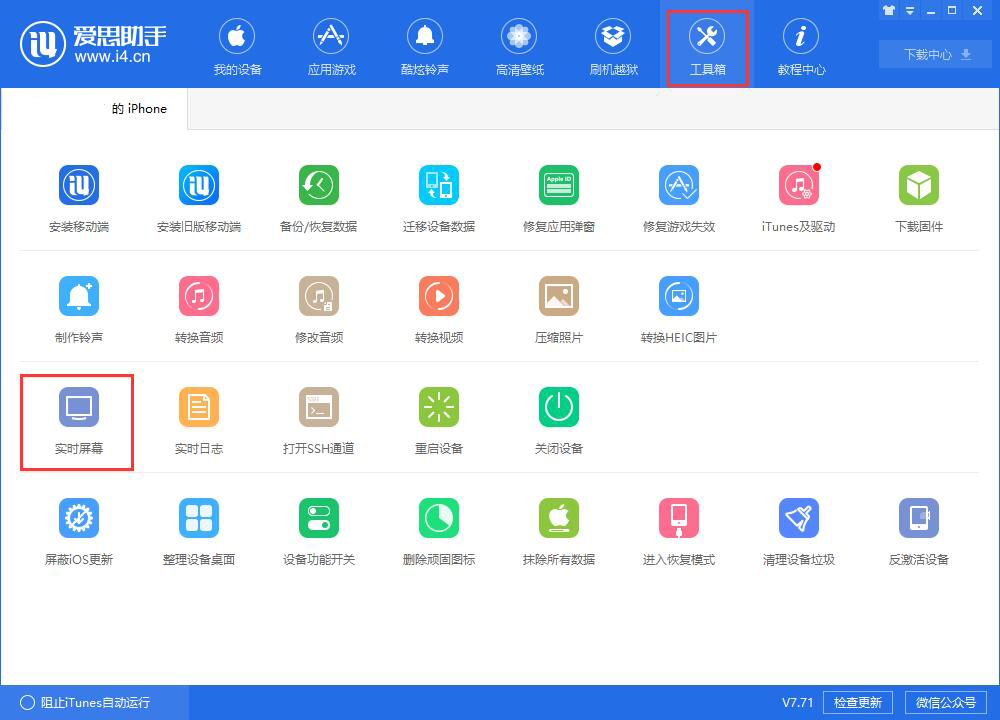
Task: Click the 检查更新 check updates button
Action: click(858, 702)
